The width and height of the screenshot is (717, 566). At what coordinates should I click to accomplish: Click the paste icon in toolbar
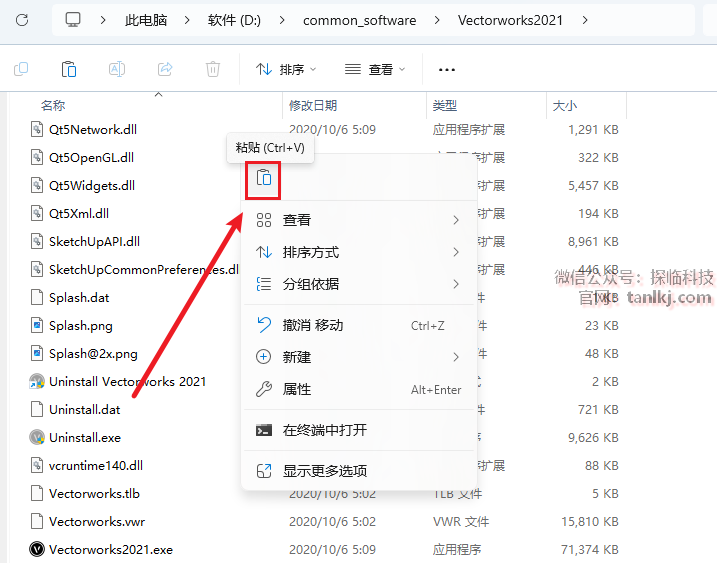point(69,69)
